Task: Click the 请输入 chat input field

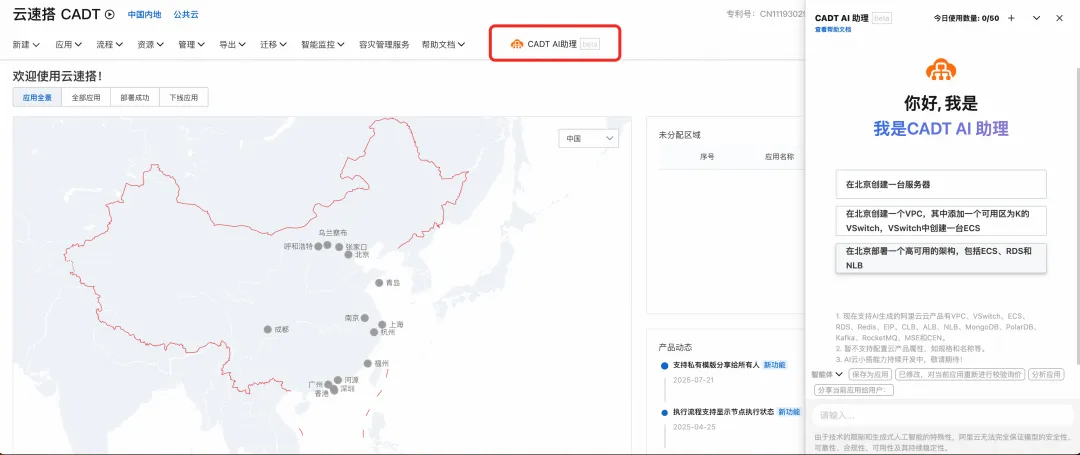Action: pos(941,415)
